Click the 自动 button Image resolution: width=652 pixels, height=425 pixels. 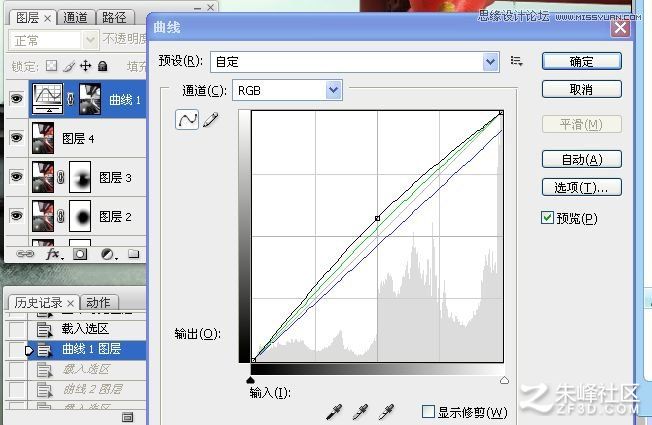pos(581,159)
